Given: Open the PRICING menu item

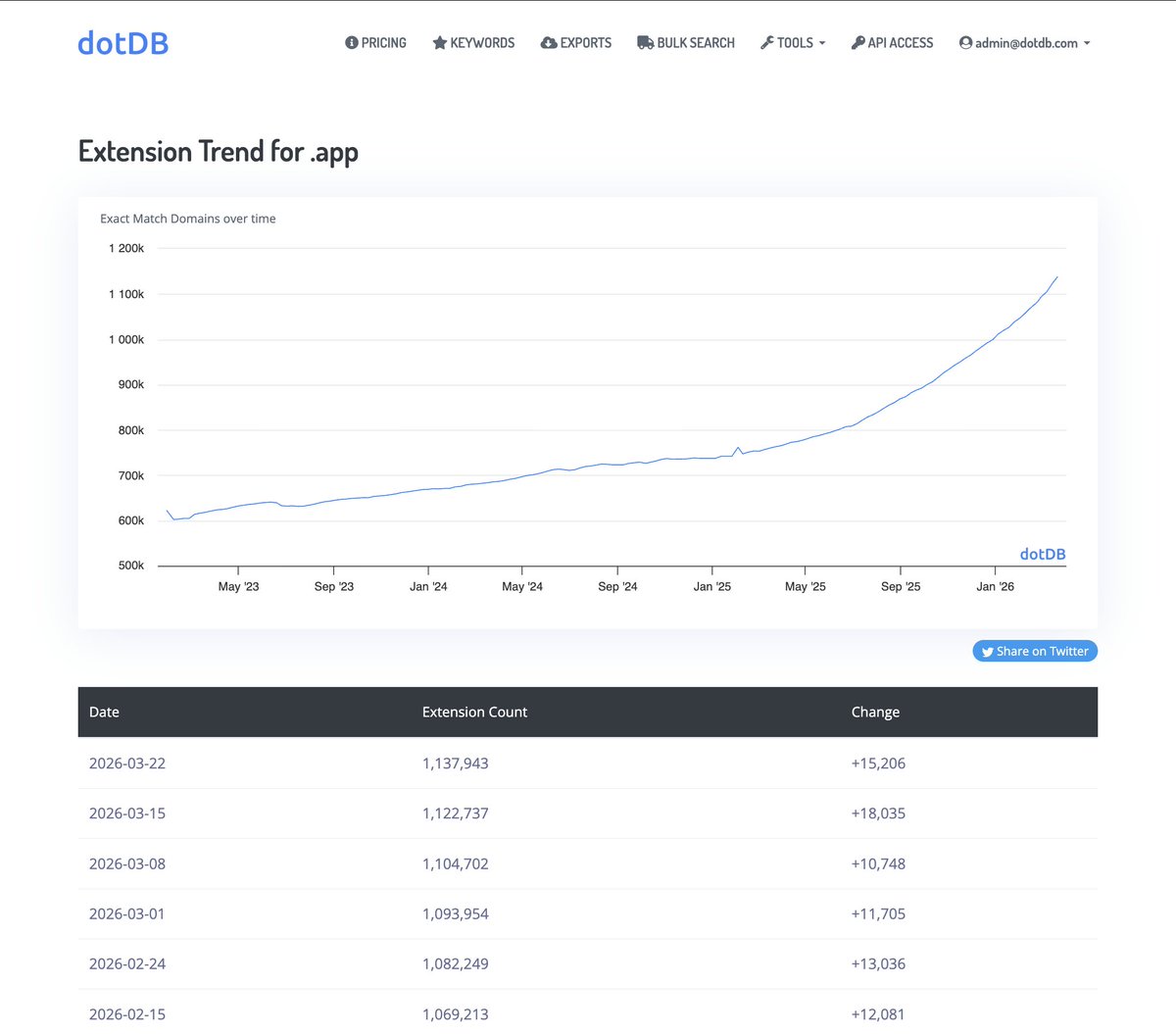Looking at the screenshot, I should pyautogui.click(x=375, y=43).
